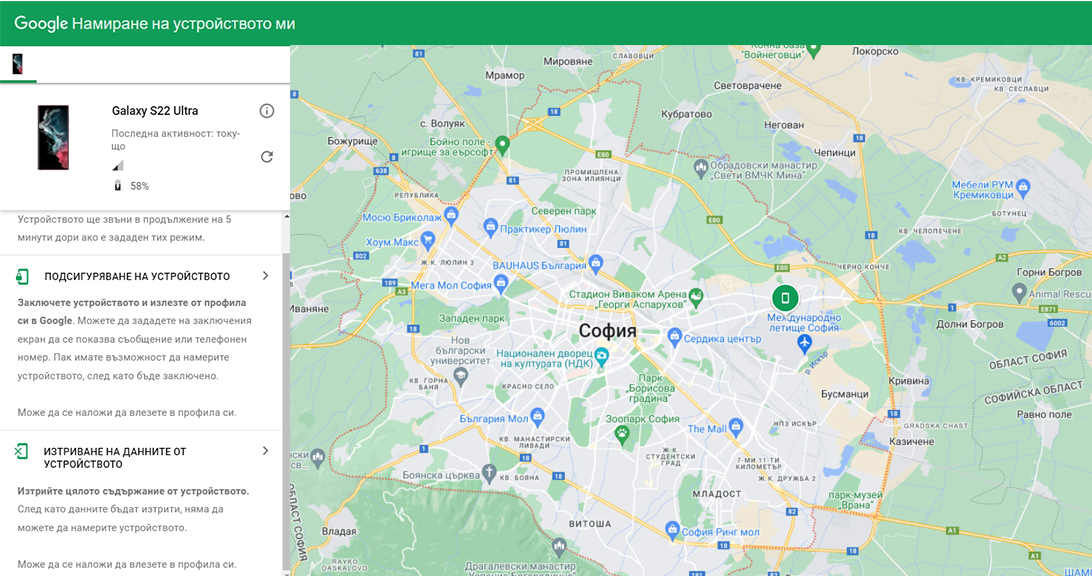Click the Драгалевски манастир marker icon
This screenshot has height=576, width=1092.
[559, 547]
